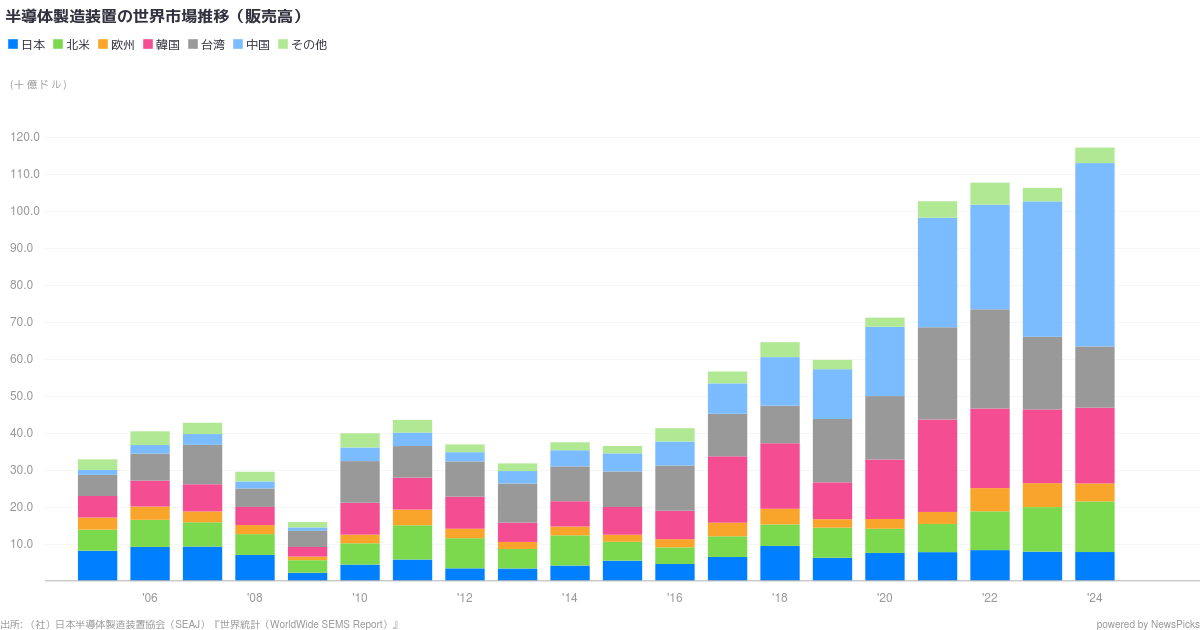Click the pink Korea segment of the '18 bar
The height and width of the screenshot is (630, 1200).
[779, 476]
